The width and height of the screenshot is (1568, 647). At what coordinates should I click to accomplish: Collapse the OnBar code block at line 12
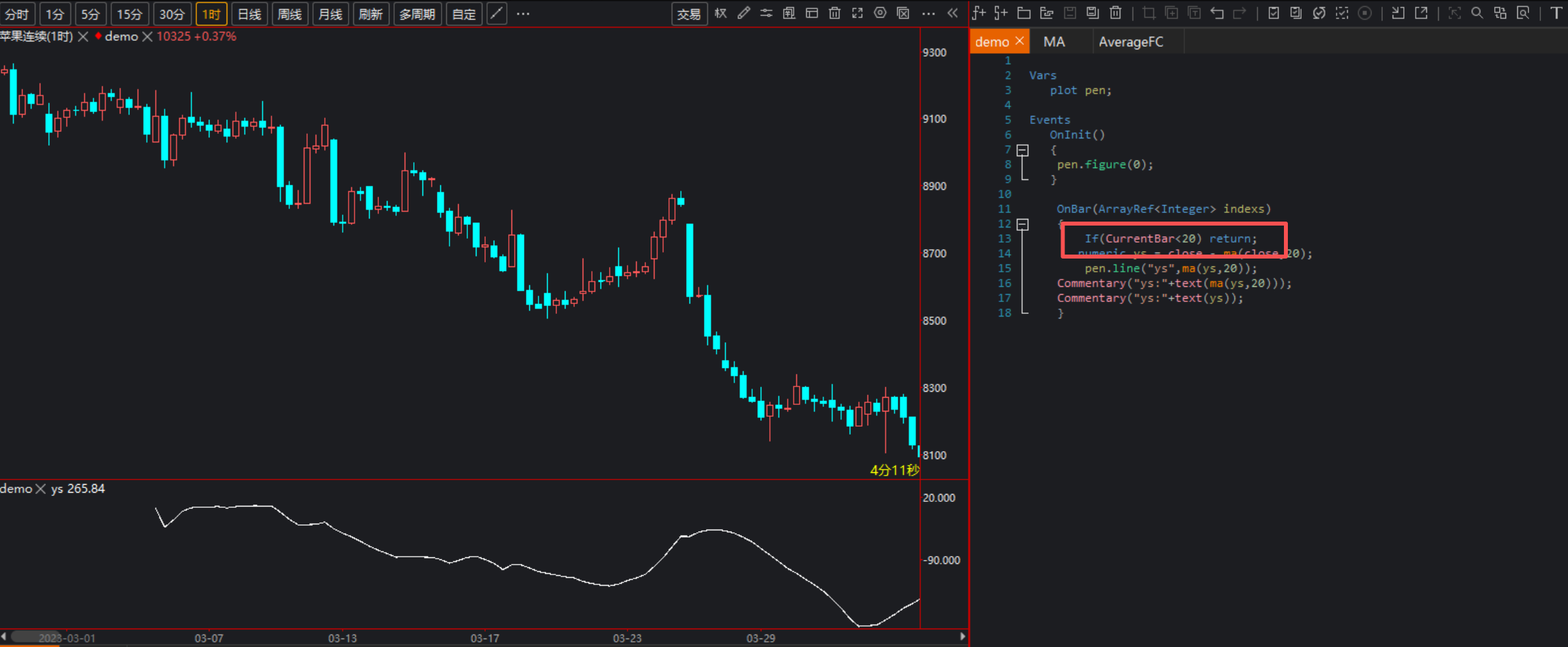1022,224
